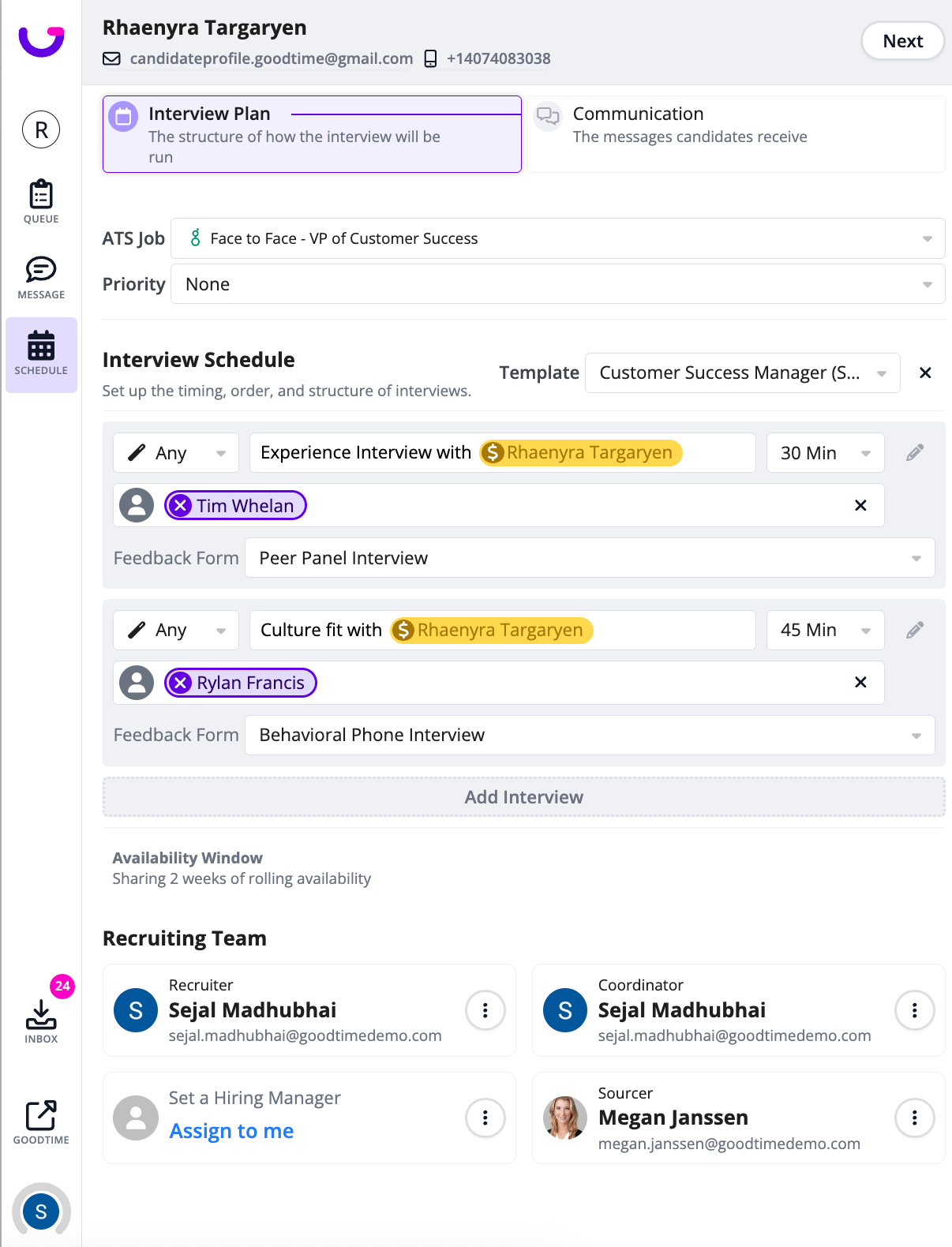952x1247 pixels.
Task: Expand the ATS Job dropdown
Action: click(x=927, y=238)
